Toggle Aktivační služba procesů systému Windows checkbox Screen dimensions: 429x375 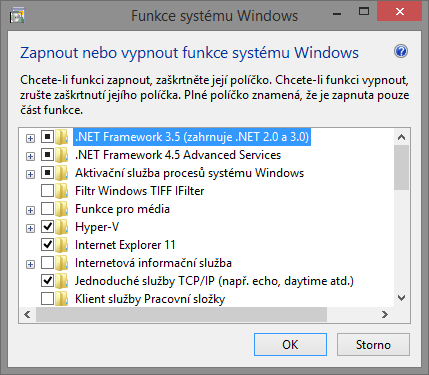point(47,172)
